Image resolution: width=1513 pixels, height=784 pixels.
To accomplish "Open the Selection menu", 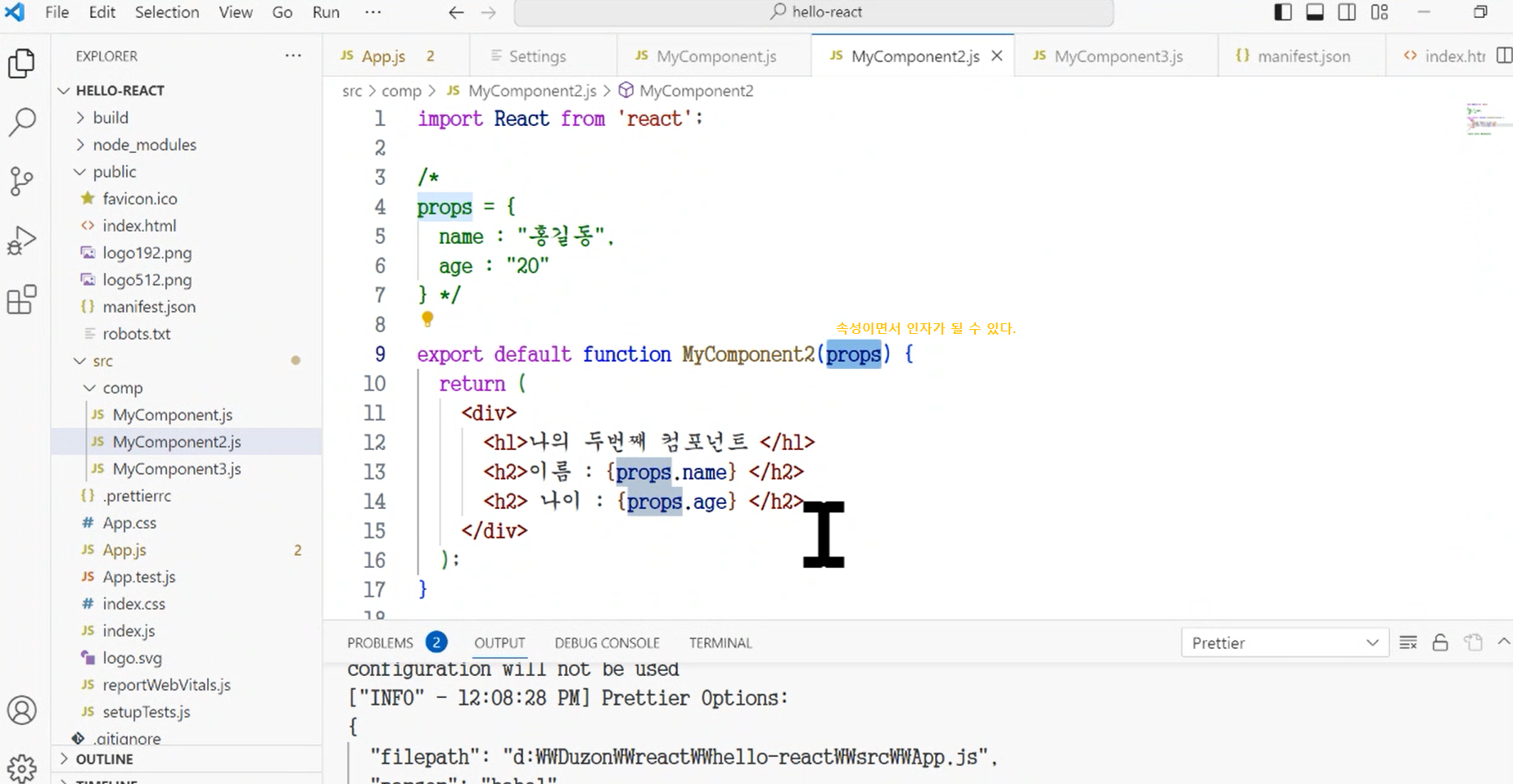I will pos(167,12).
